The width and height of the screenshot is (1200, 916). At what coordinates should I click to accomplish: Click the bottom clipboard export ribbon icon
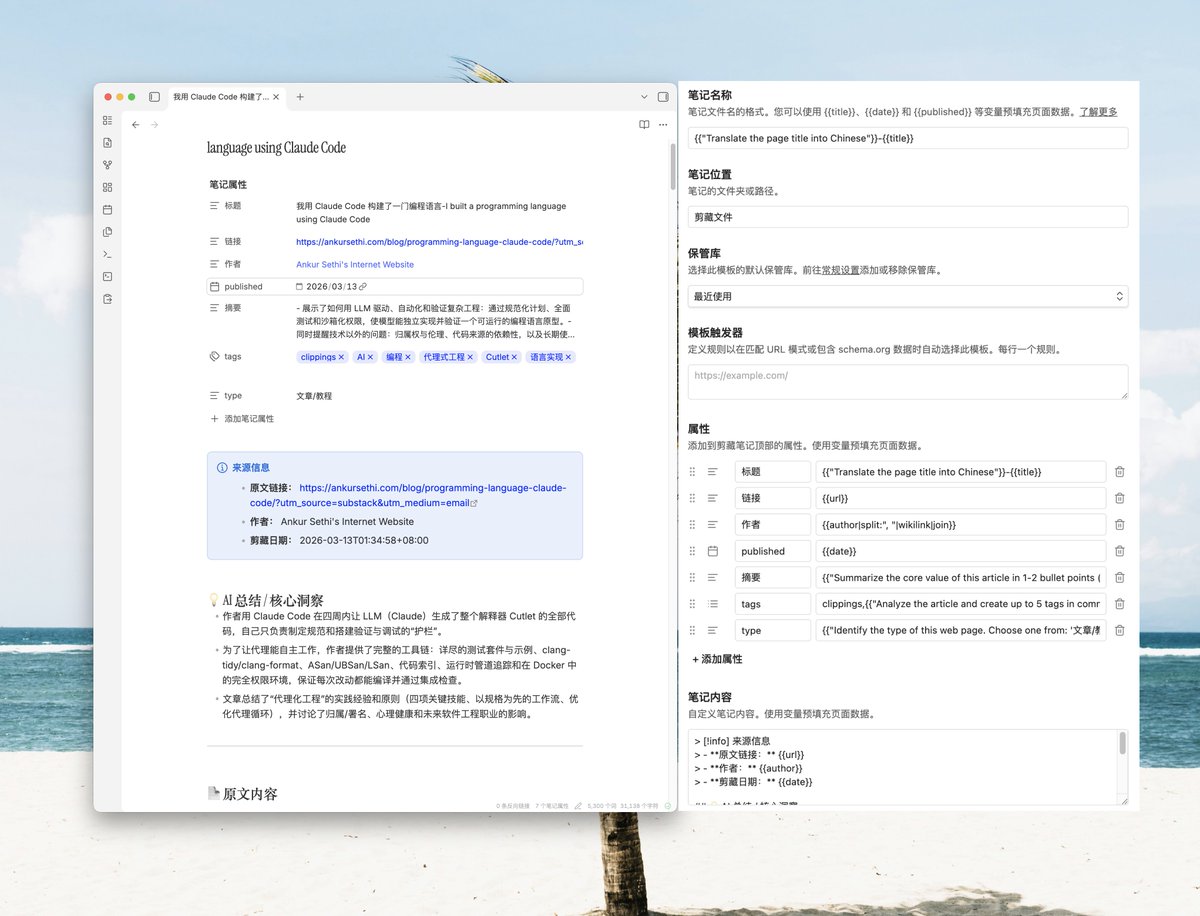107,299
